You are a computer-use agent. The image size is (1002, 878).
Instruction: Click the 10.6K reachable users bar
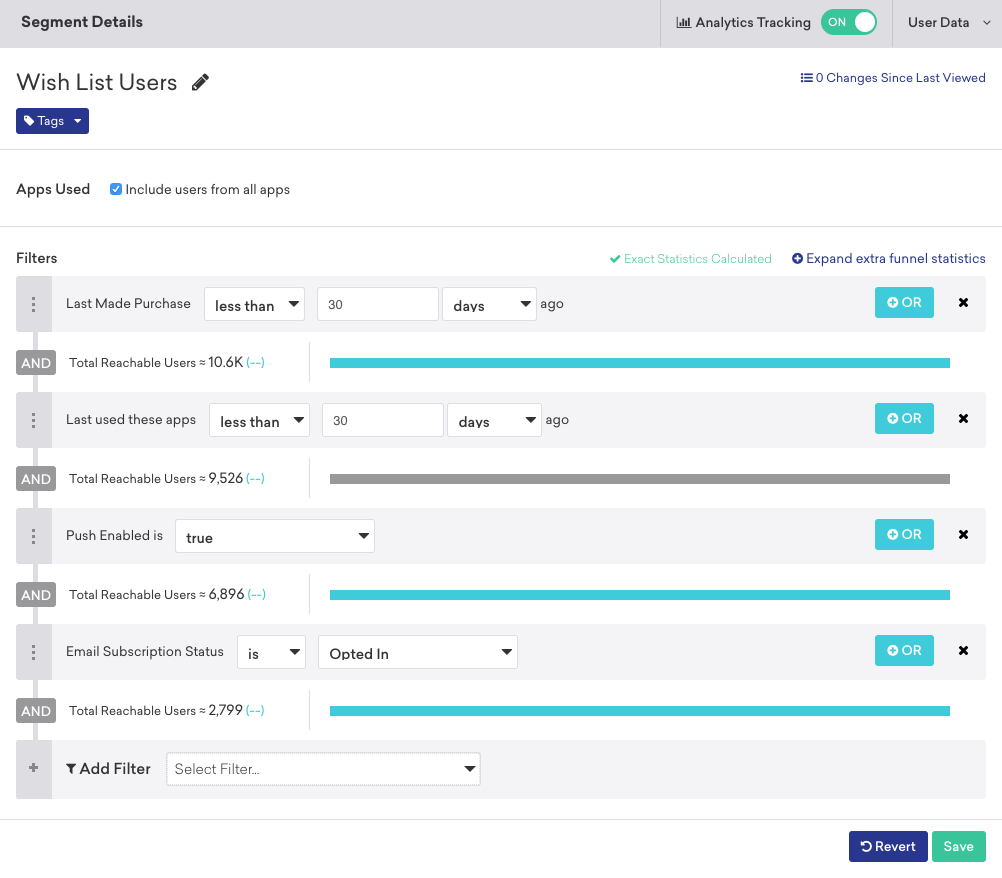coord(640,363)
